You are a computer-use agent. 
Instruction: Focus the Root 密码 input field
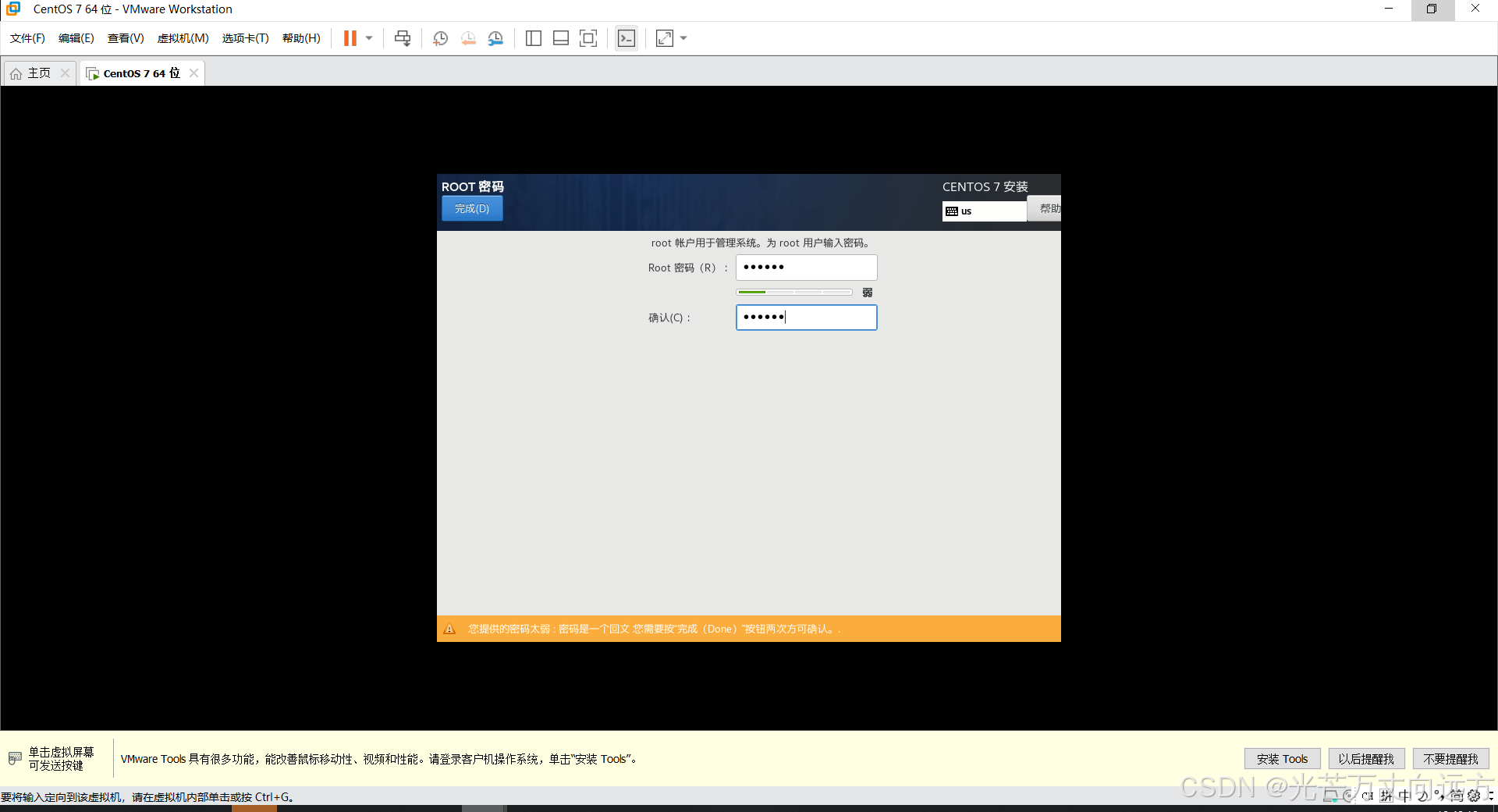[807, 268]
